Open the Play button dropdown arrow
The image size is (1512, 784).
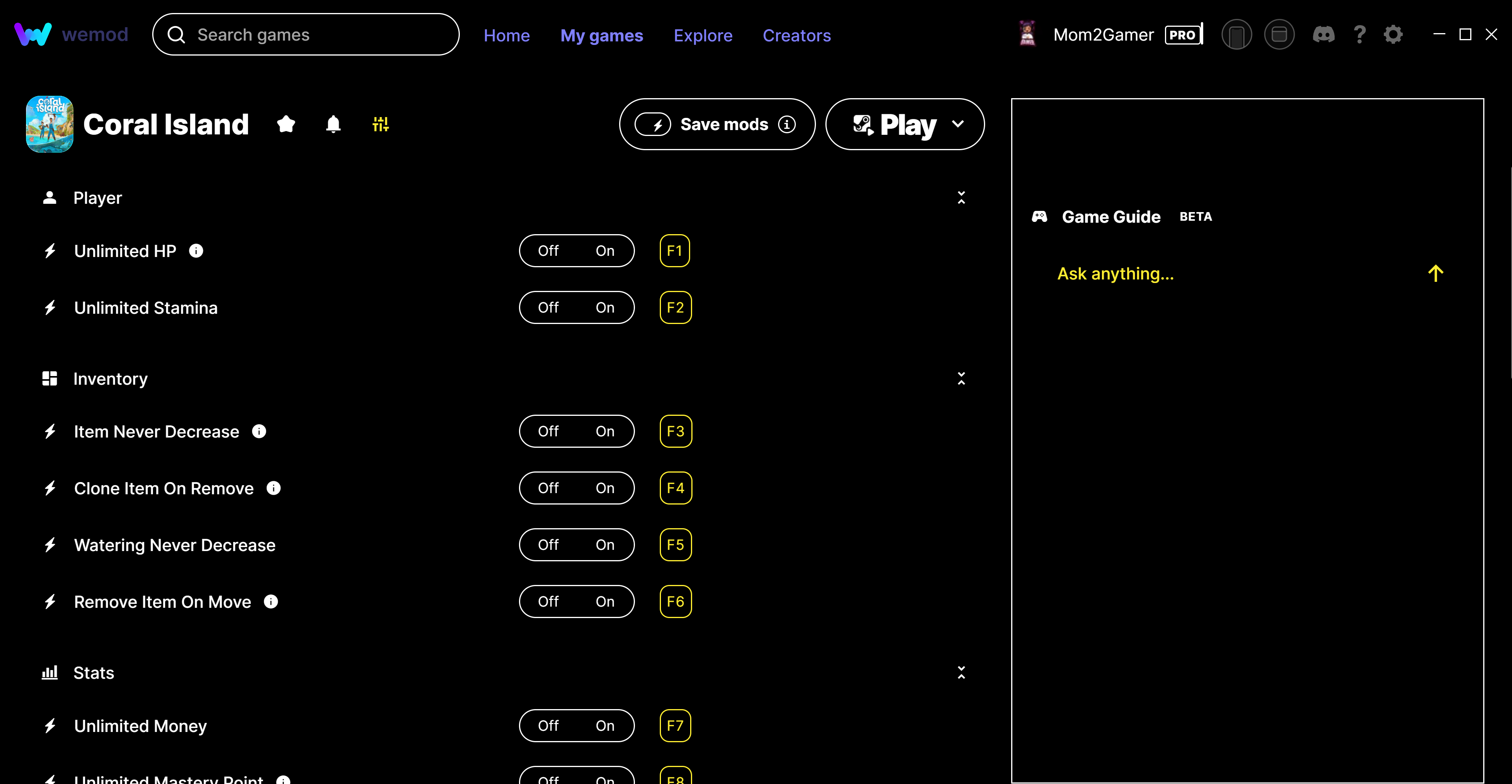point(958,124)
